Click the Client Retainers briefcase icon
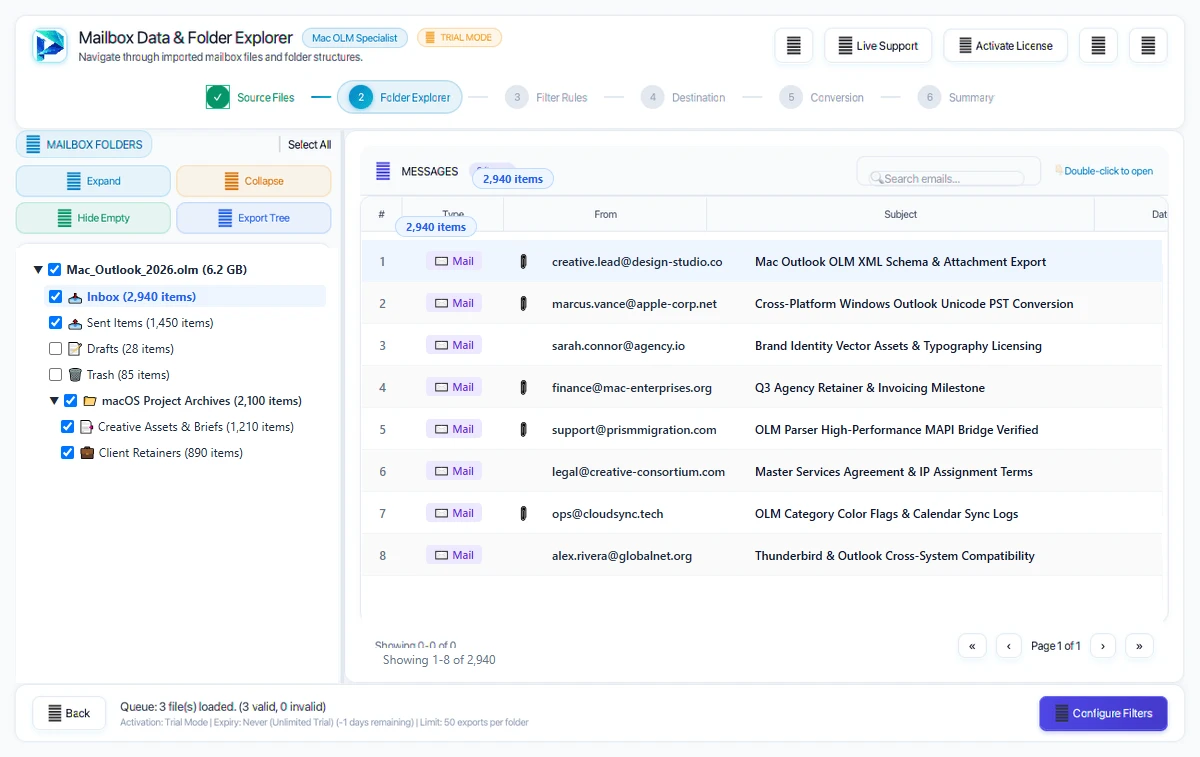This screenshot has height=757, width=1200. point(87,453)
